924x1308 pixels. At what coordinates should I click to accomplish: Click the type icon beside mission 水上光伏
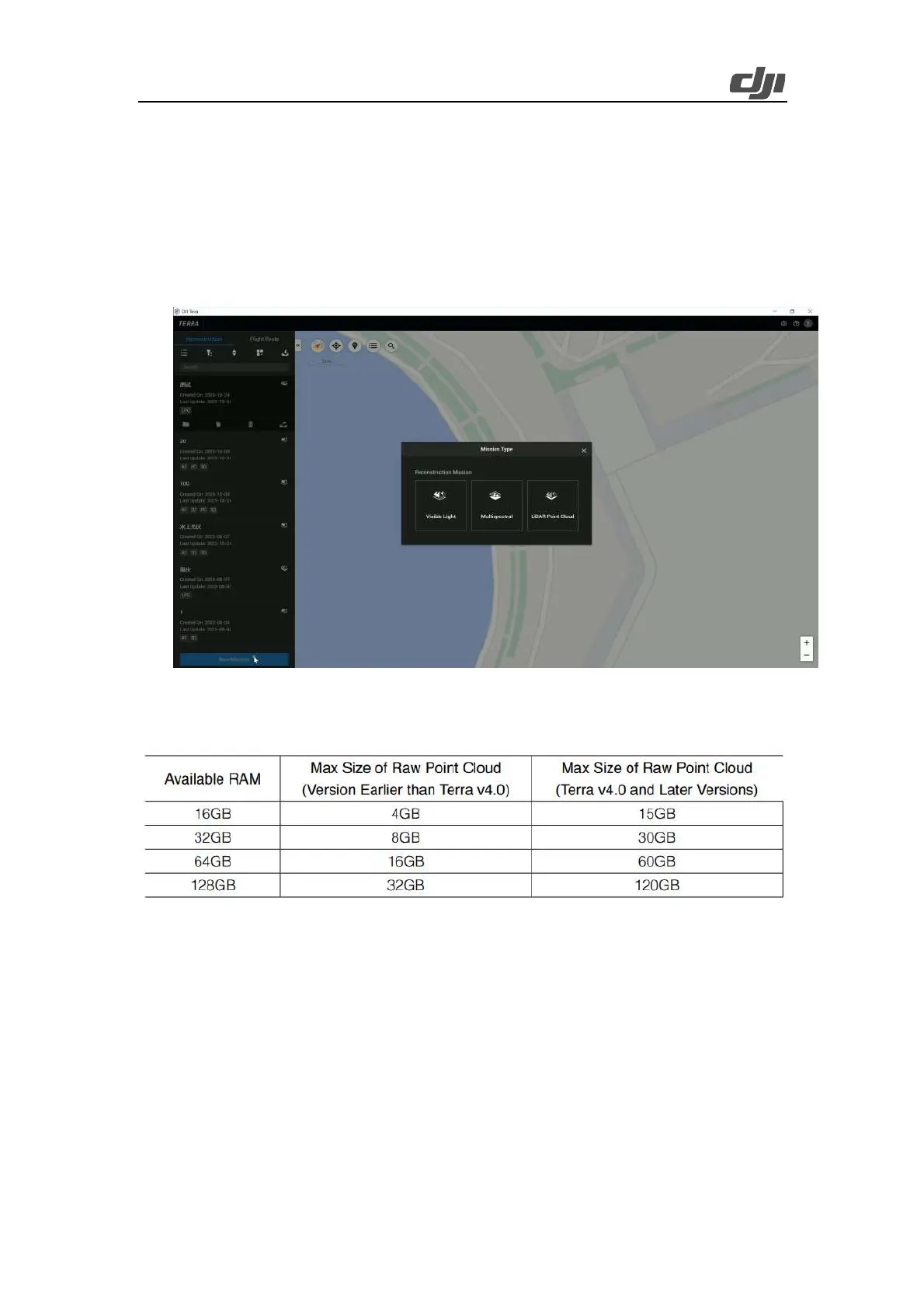(284, 525)
